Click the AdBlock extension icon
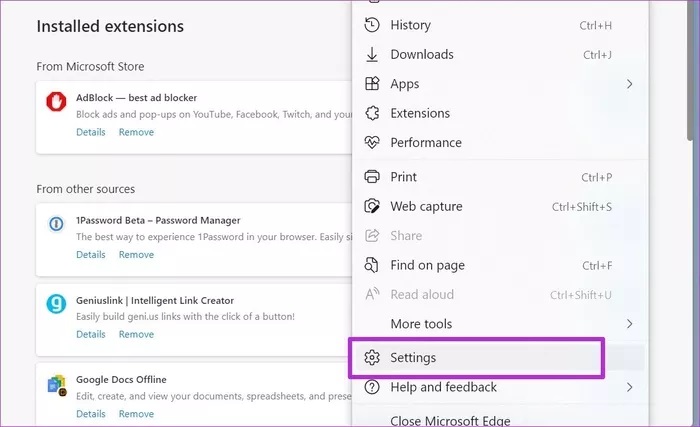700x427 pixels. [x=56, y=102]
